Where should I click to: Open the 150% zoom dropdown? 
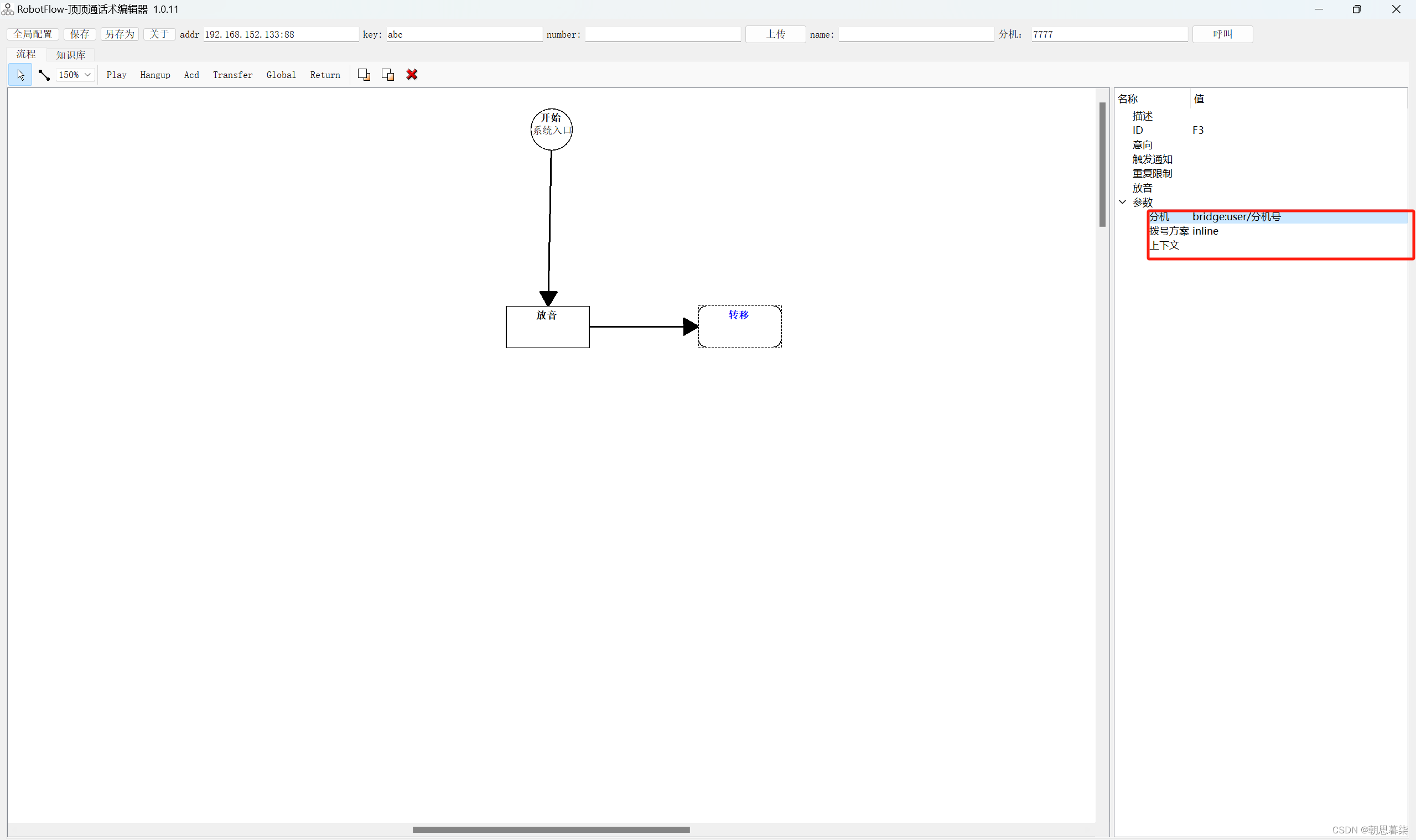coord(87,75)
